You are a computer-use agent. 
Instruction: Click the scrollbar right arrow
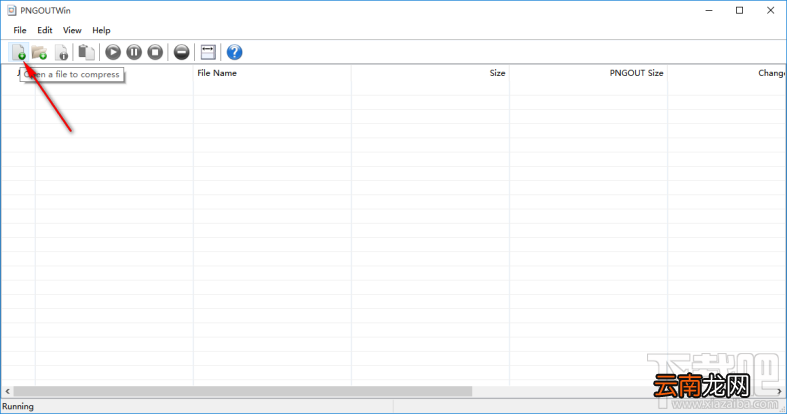779,391
